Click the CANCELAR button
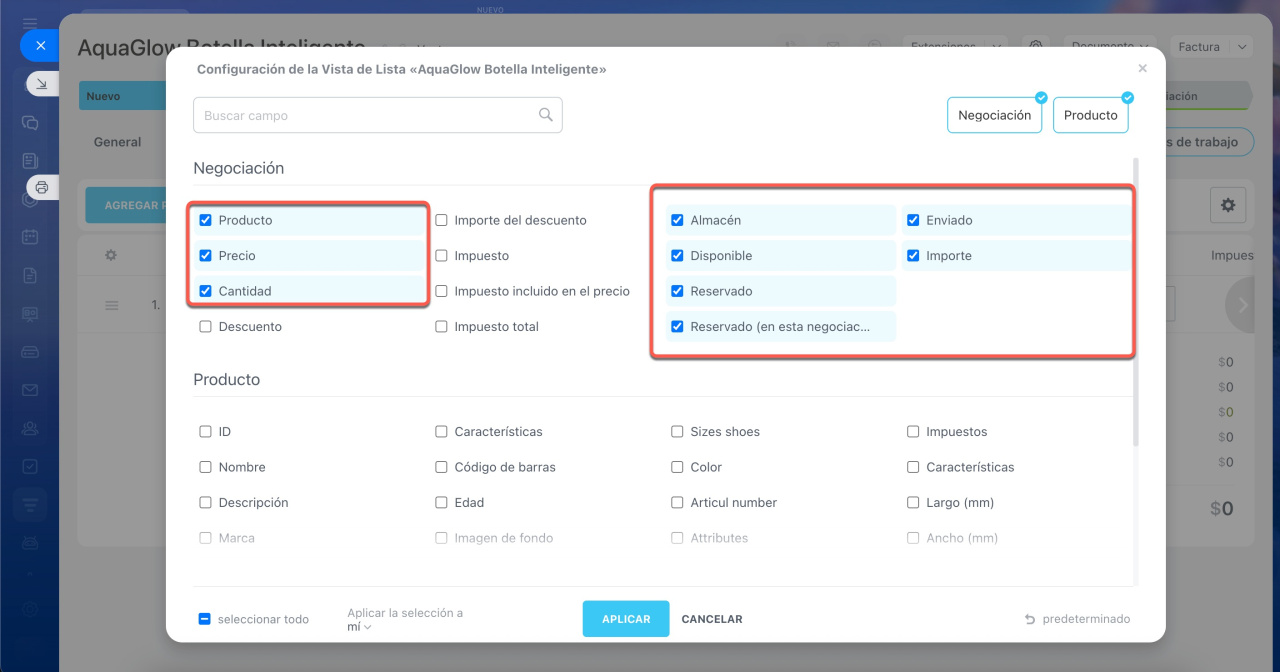The width and height of the screenshot is (1280, 672). pos(712,619)
